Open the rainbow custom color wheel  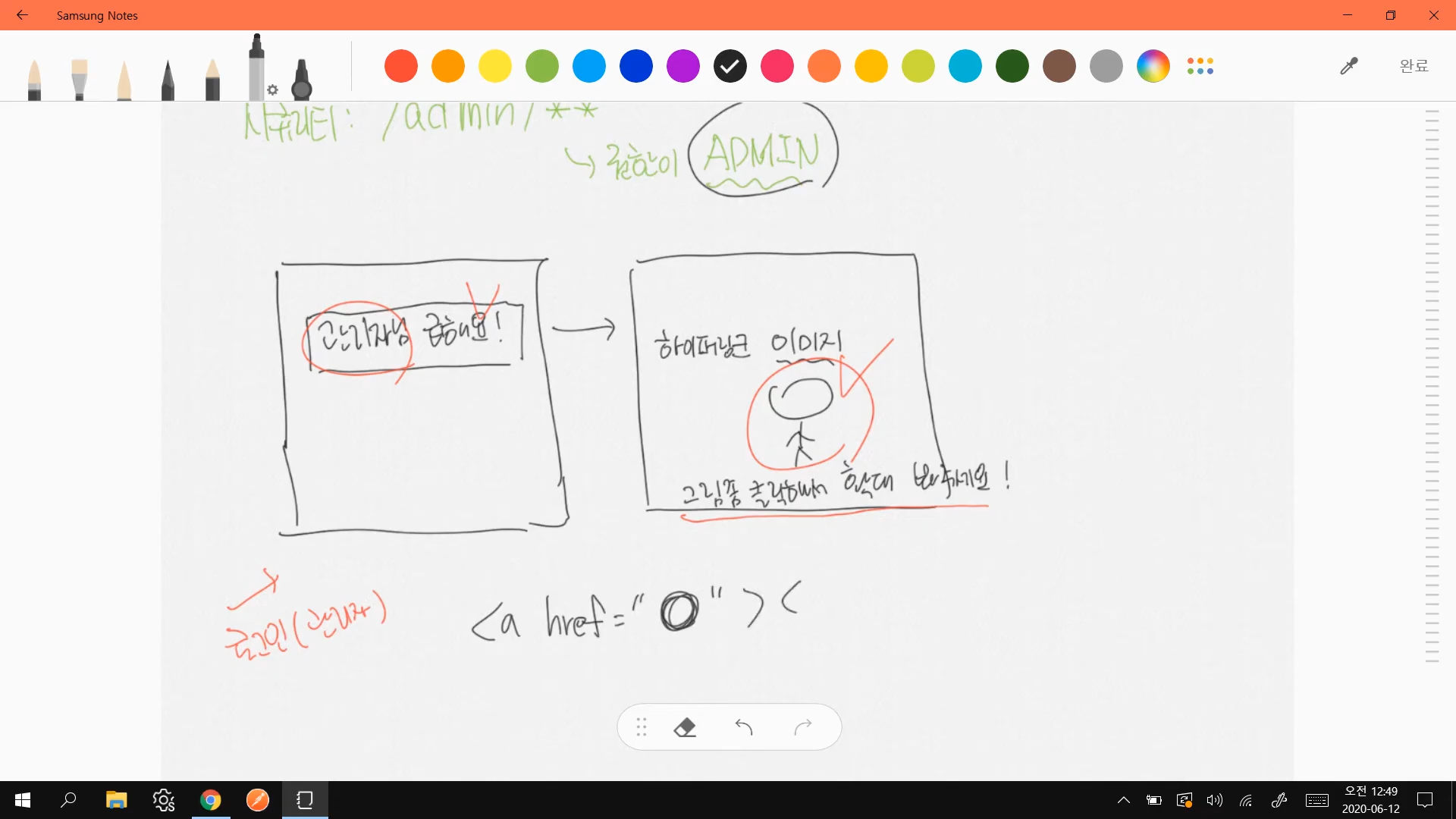click(1153, 66)
